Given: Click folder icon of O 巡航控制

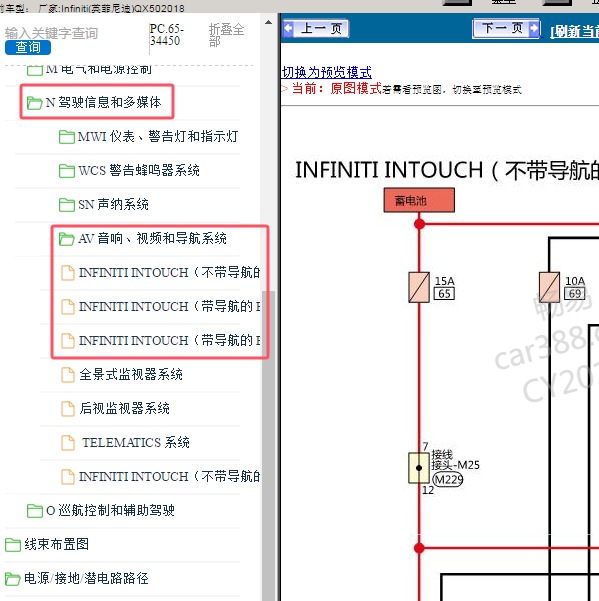Looking at the screenshot, I should tap(34, 511).
